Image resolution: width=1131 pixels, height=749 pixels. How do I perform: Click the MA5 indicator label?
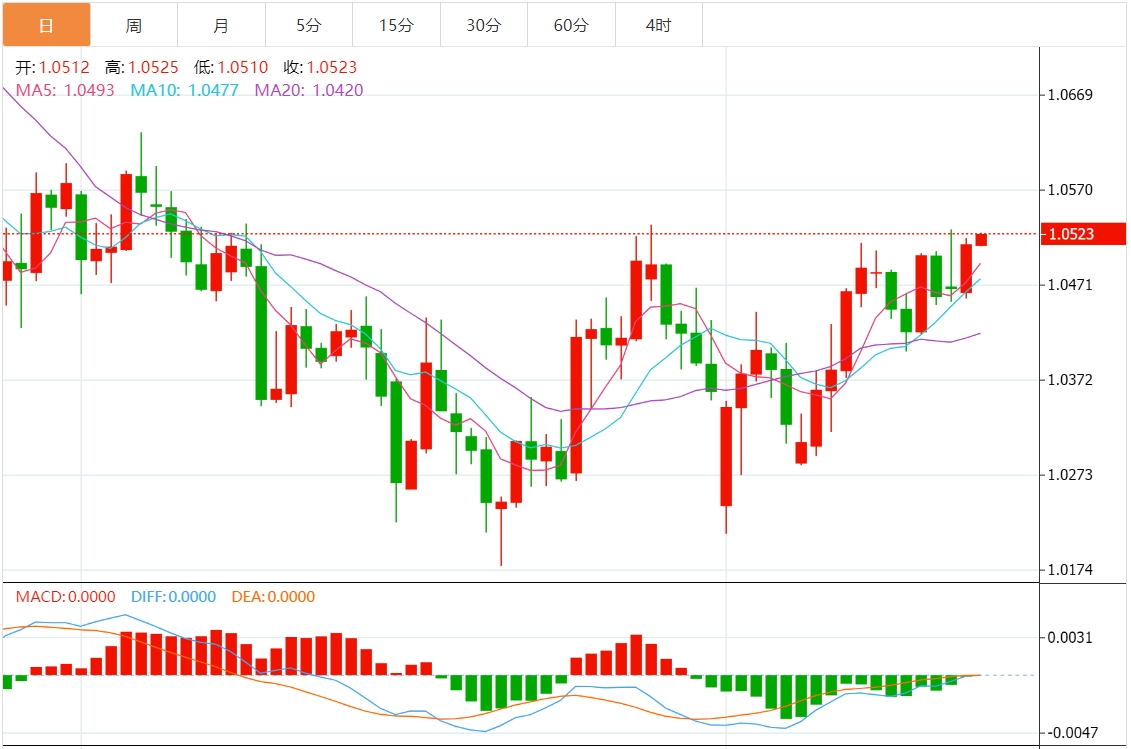(65, 90)
